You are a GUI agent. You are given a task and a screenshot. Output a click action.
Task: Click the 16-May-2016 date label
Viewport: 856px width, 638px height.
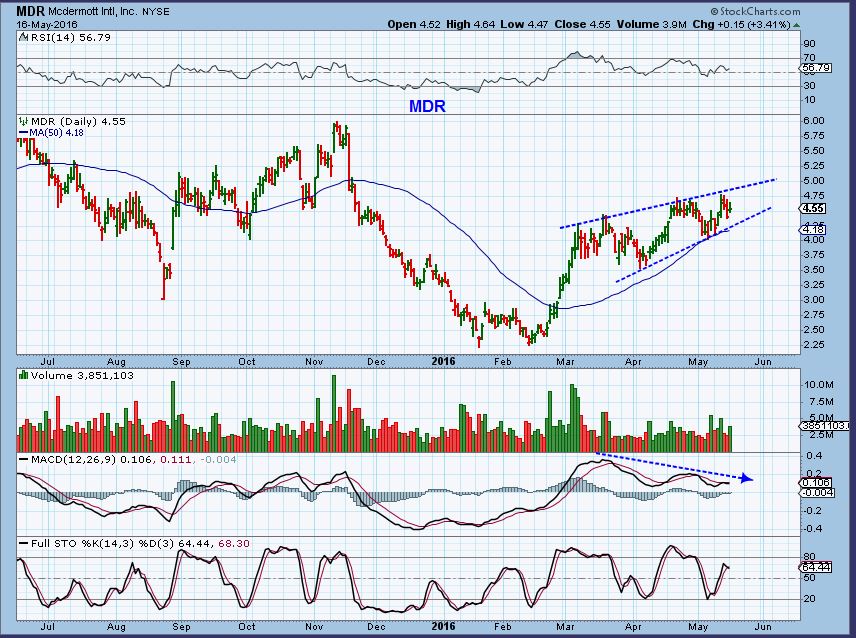click(47, 25)
